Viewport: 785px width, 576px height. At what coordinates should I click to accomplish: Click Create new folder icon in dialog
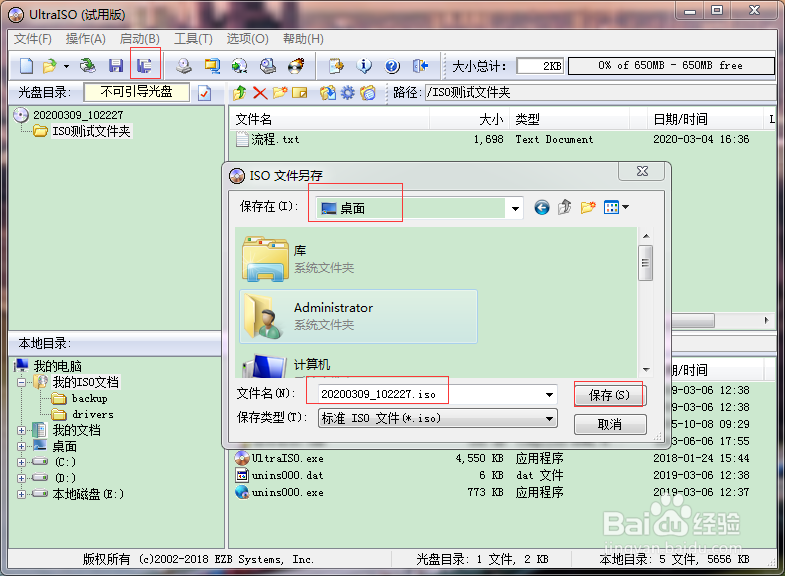point(588,207)
